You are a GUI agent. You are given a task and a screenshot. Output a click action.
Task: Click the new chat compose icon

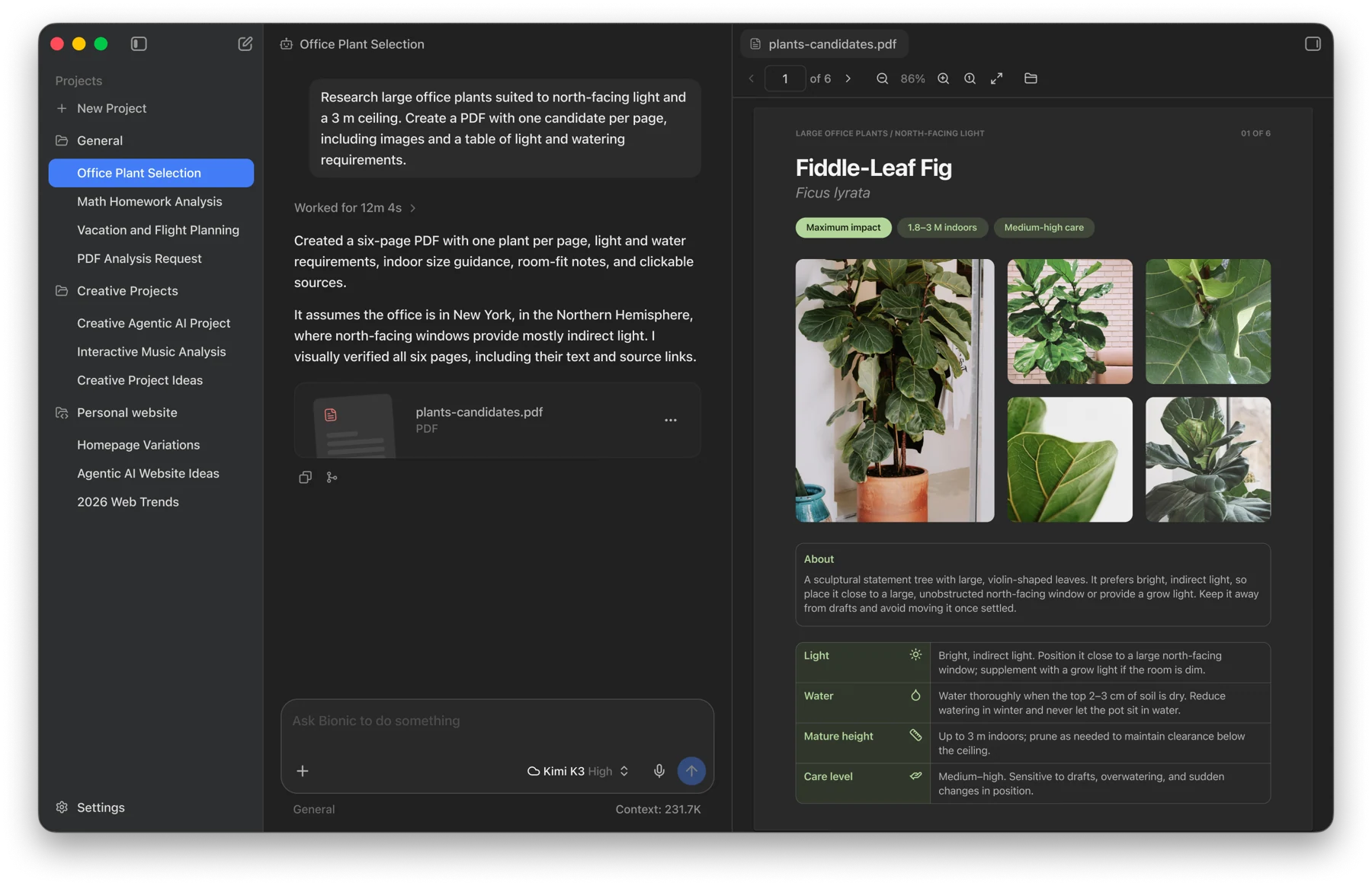(x=245, y=44)
